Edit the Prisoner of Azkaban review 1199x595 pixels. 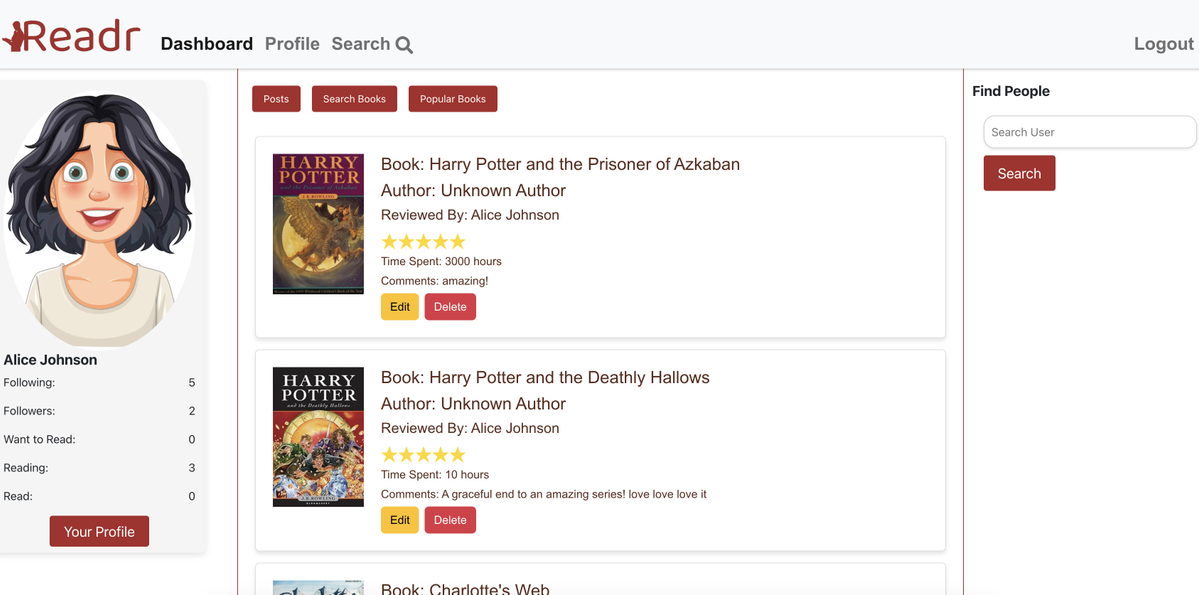coord(400,307)
